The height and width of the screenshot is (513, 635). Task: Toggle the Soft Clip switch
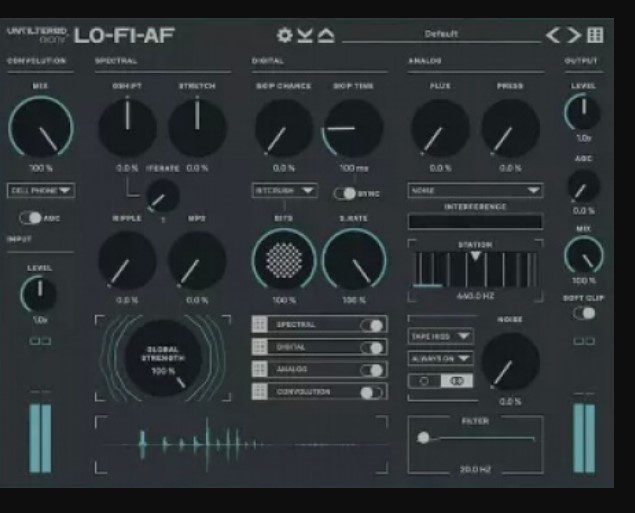click(x=584, y=313)
